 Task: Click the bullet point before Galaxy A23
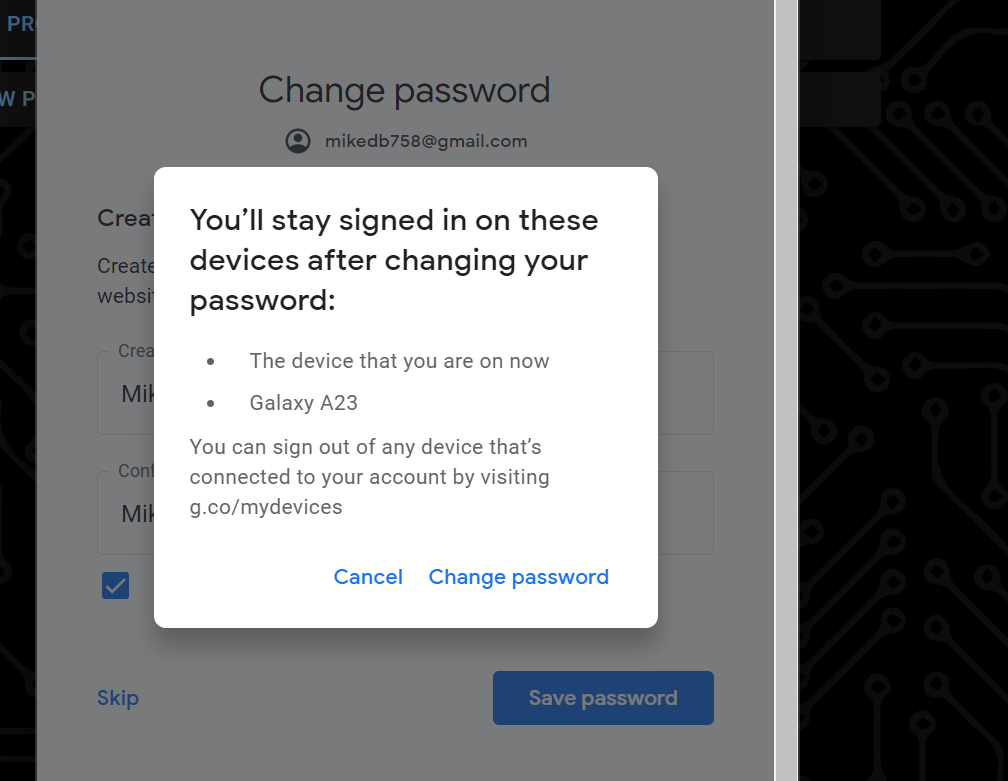211,404
